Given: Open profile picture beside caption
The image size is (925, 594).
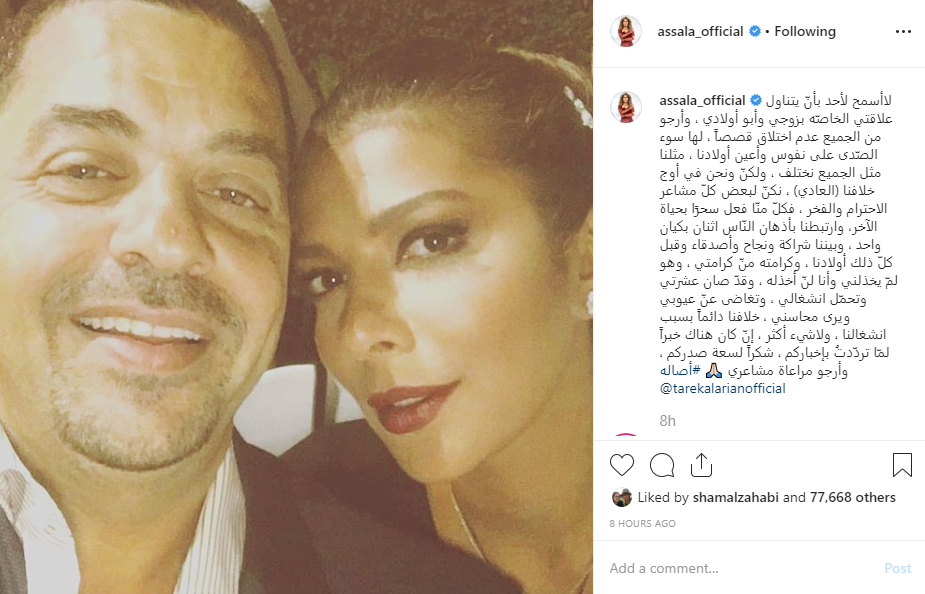Looking at the screenshot, I should (626, 107).
